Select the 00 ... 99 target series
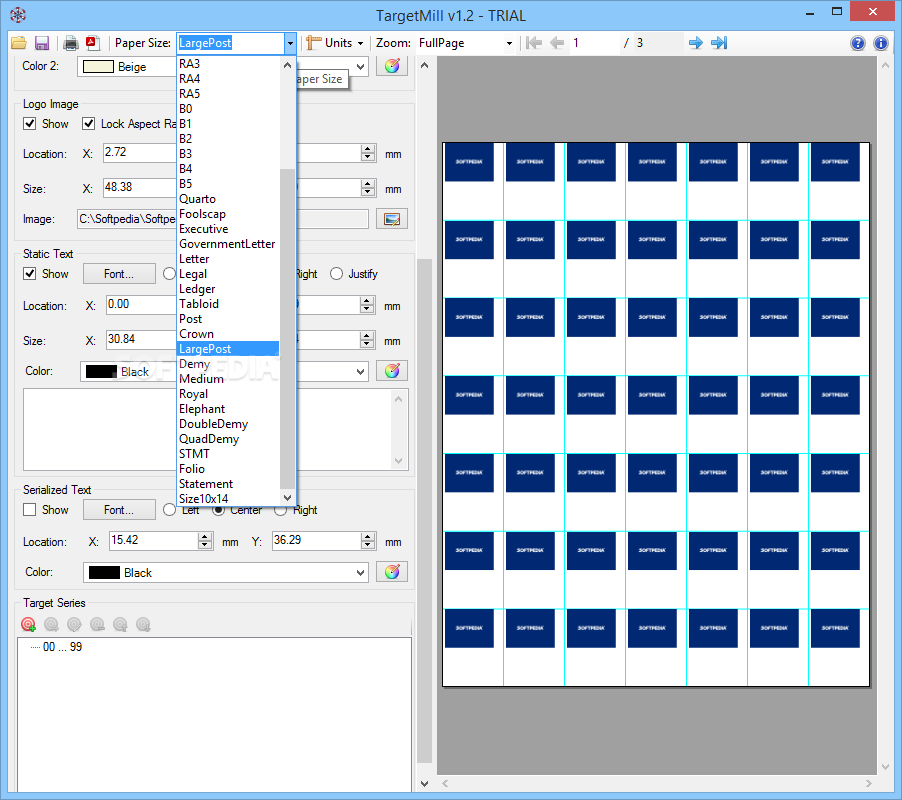The image size is (902, 800). [x=63, y=647]
